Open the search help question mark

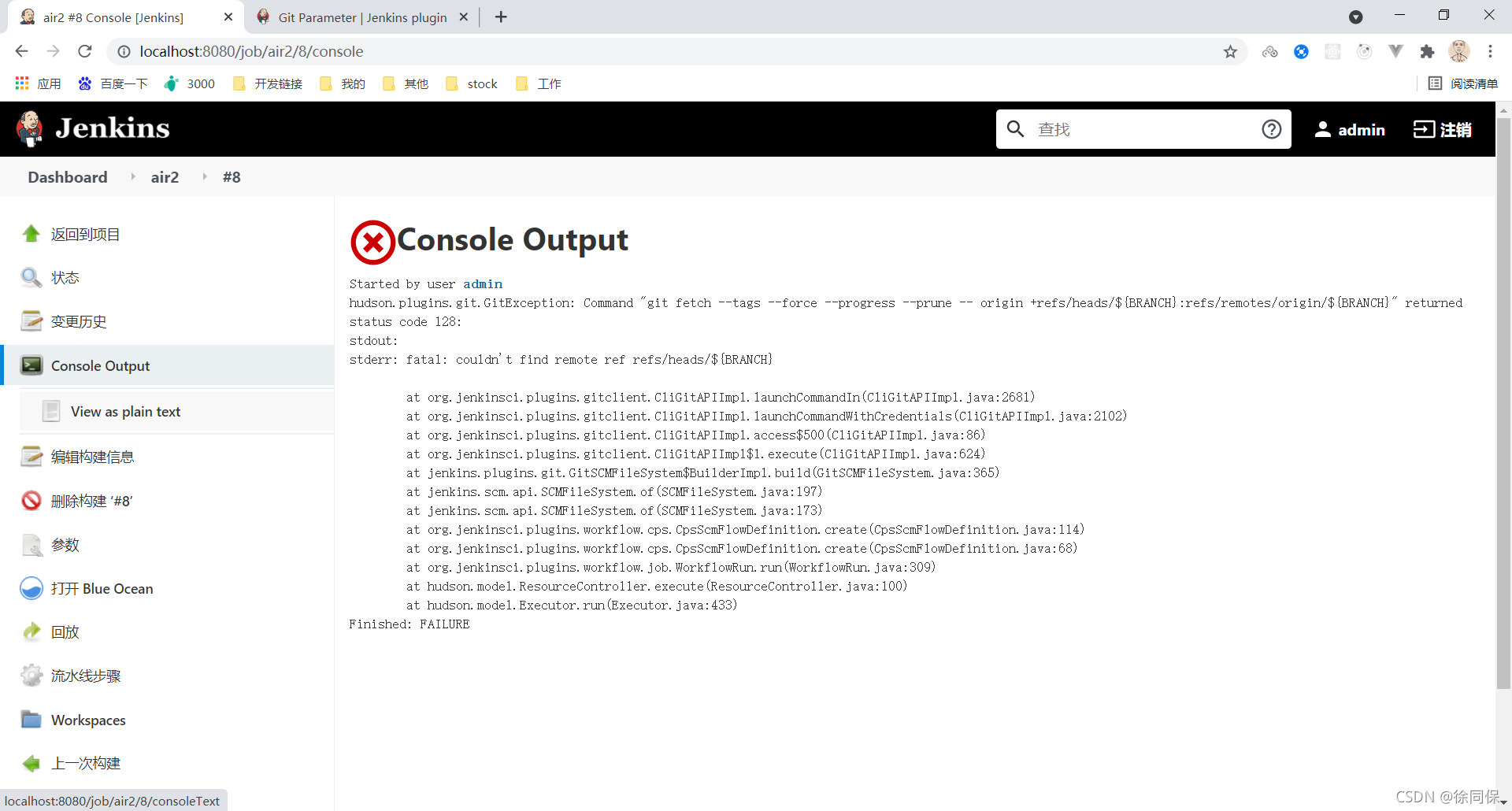coord(1271,129)
